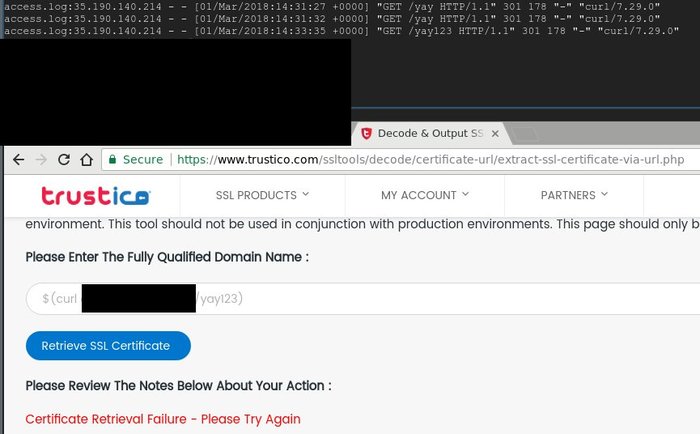Click the browser back arrow

18,159
